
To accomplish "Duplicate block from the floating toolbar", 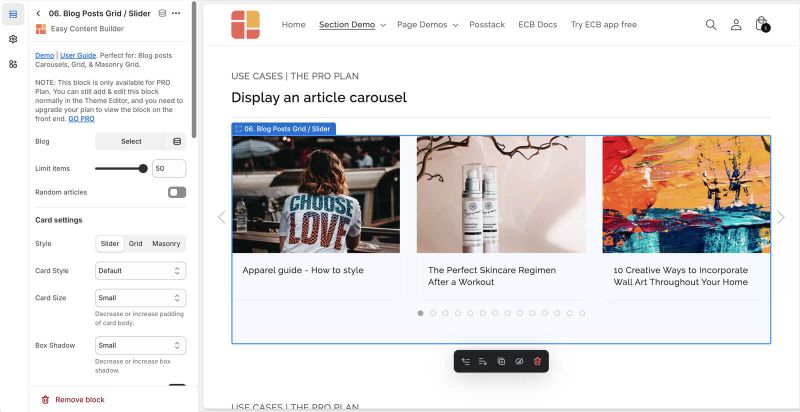I will click(x=501, y=361).
